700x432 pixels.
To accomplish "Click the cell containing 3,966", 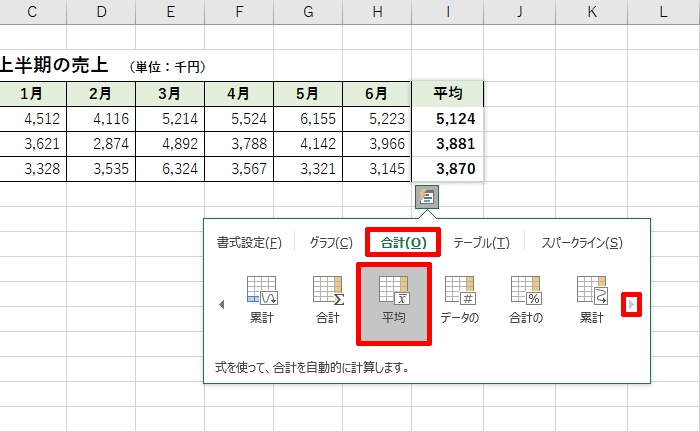I will pos(377,144).
